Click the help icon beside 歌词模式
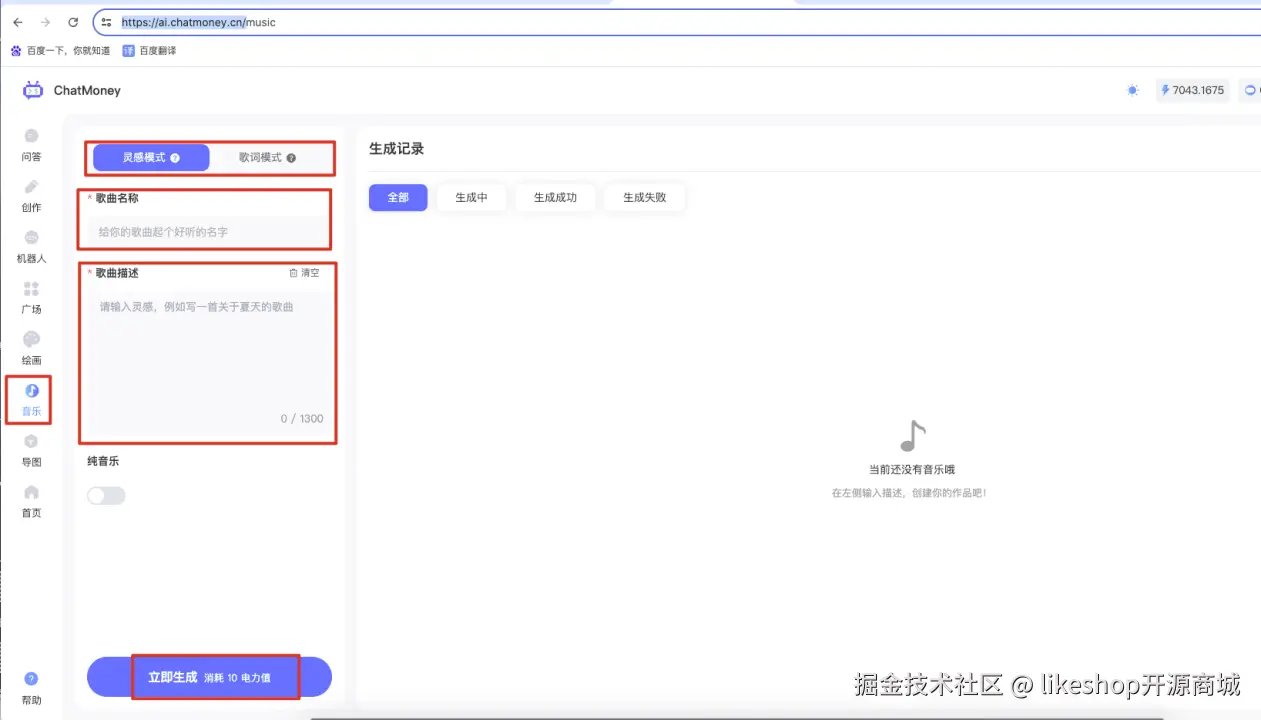Image resolution: width=1261 pixels, height=720 pixels. (x=291, y=158)
